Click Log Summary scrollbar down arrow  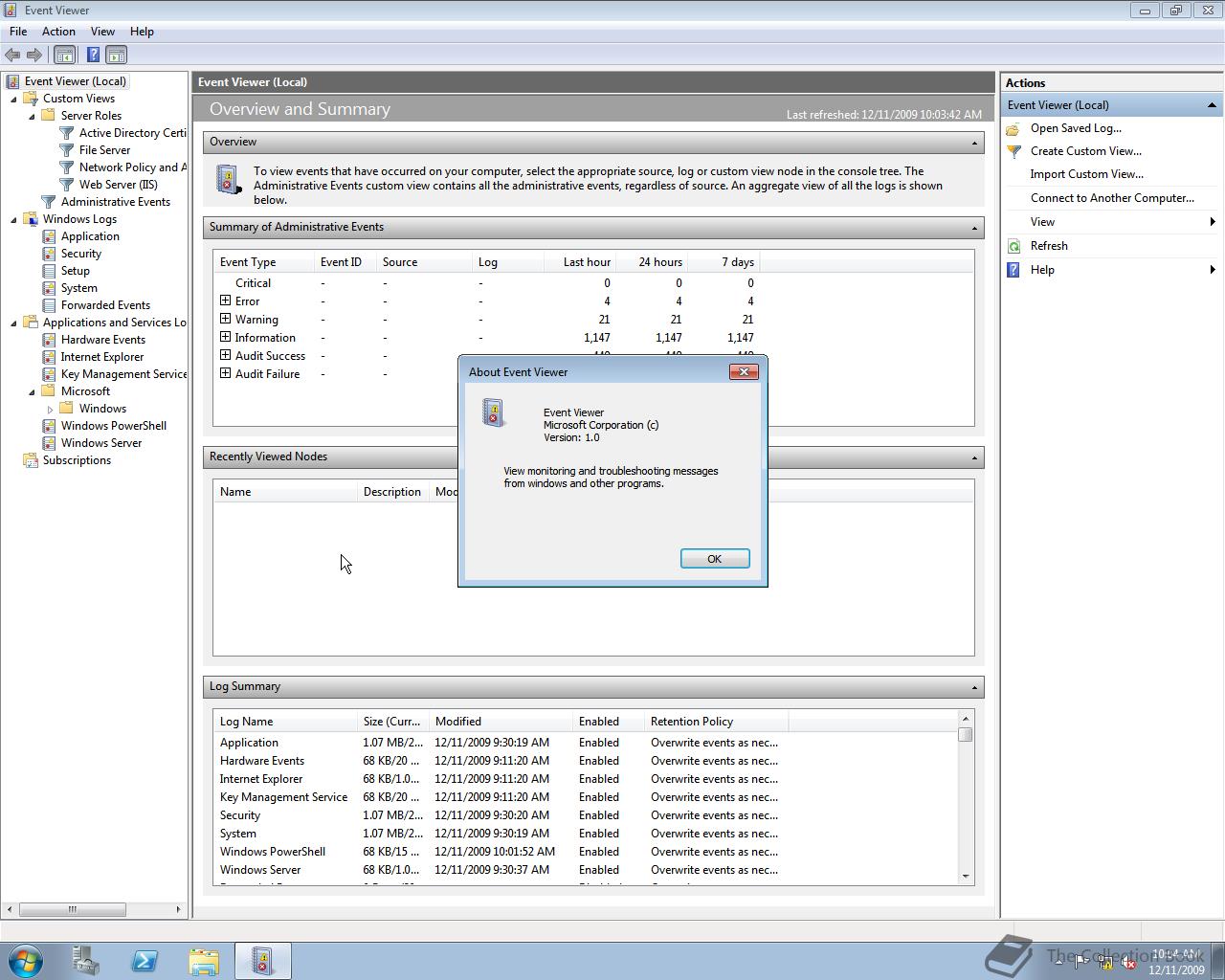click(x=966, y=877)
